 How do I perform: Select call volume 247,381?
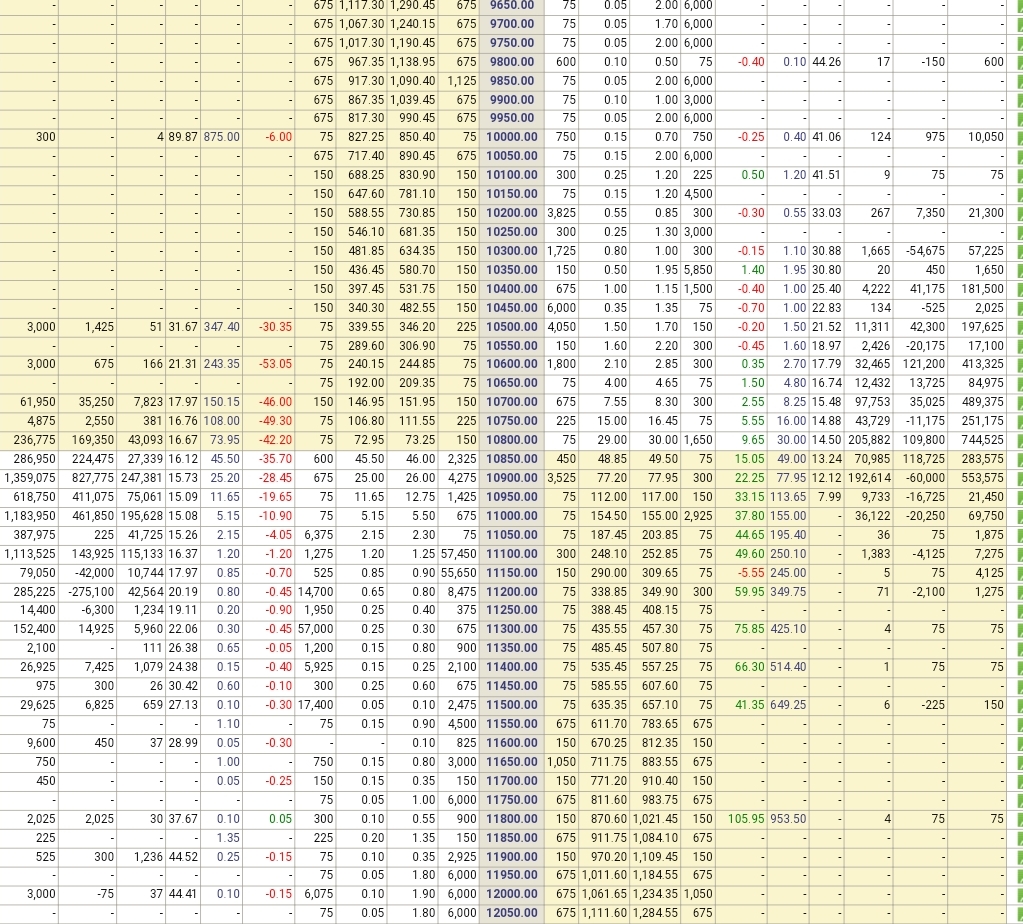coord(142,478)
